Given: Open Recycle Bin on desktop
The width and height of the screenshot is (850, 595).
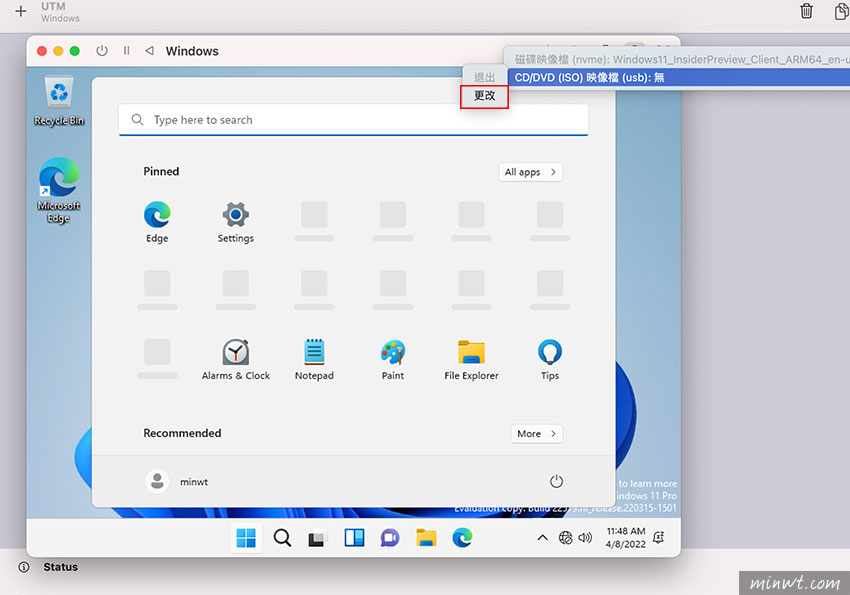Looking at the screenshot, I should click(x=59, y=101).
